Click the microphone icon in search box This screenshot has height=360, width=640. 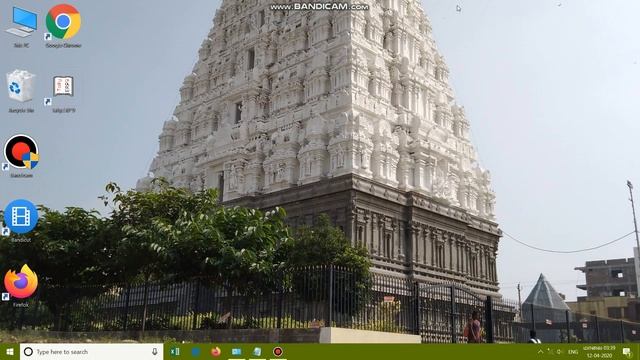pos(155,352)
